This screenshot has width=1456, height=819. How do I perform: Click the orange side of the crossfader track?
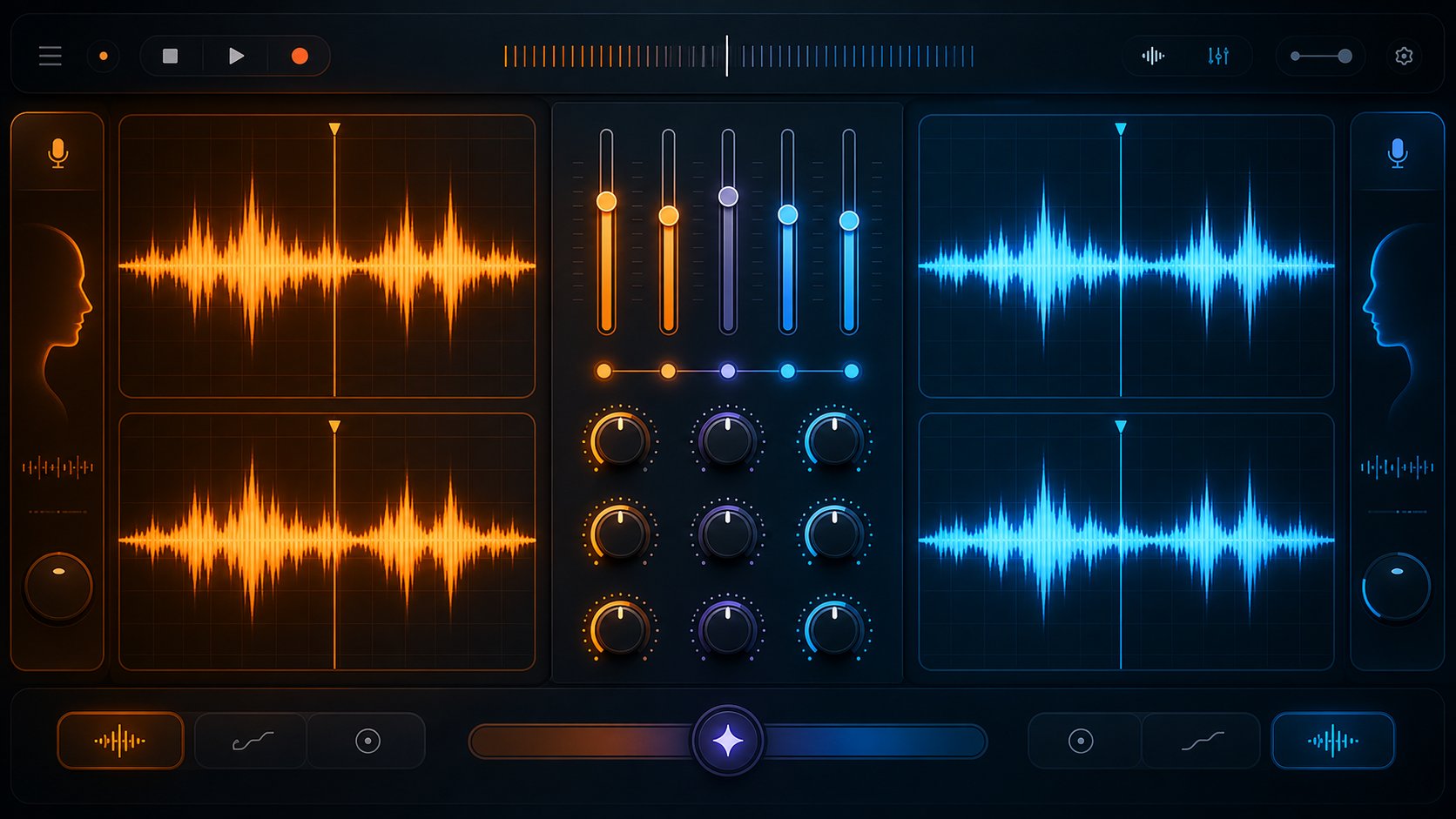click(582, 742)
